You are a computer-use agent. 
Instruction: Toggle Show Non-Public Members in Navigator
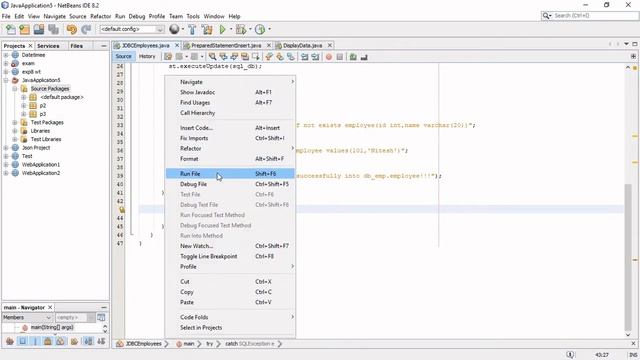point(48,341)
